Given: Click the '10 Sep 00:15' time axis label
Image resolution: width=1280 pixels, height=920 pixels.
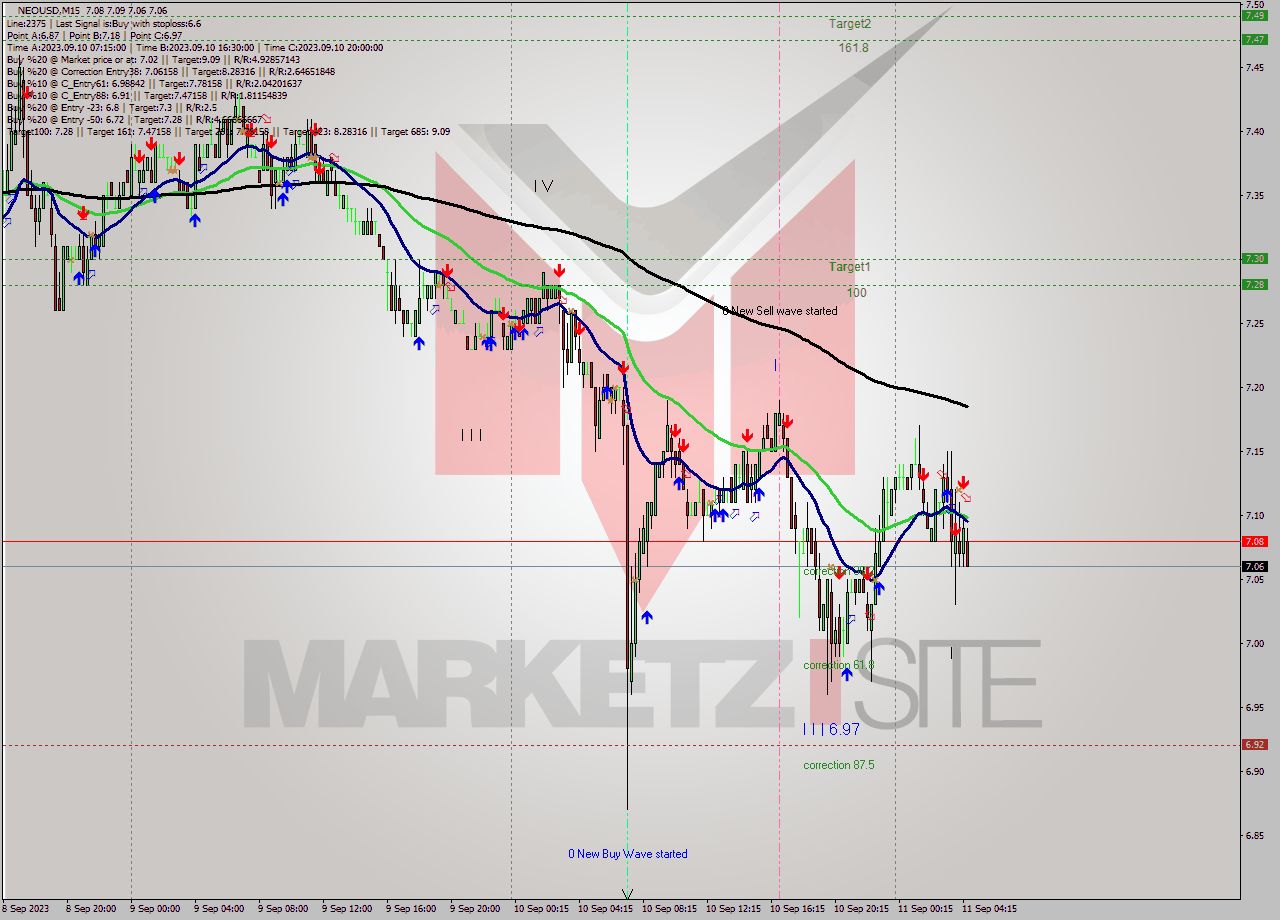Looking at the screenshot, I should 540,909.
